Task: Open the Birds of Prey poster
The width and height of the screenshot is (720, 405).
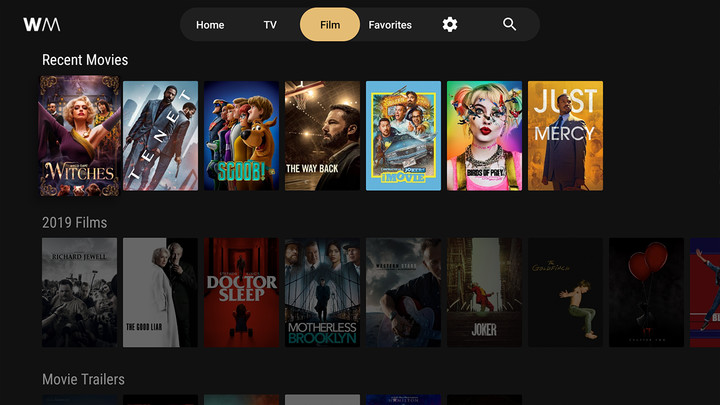Action: (x=484, y=136)
